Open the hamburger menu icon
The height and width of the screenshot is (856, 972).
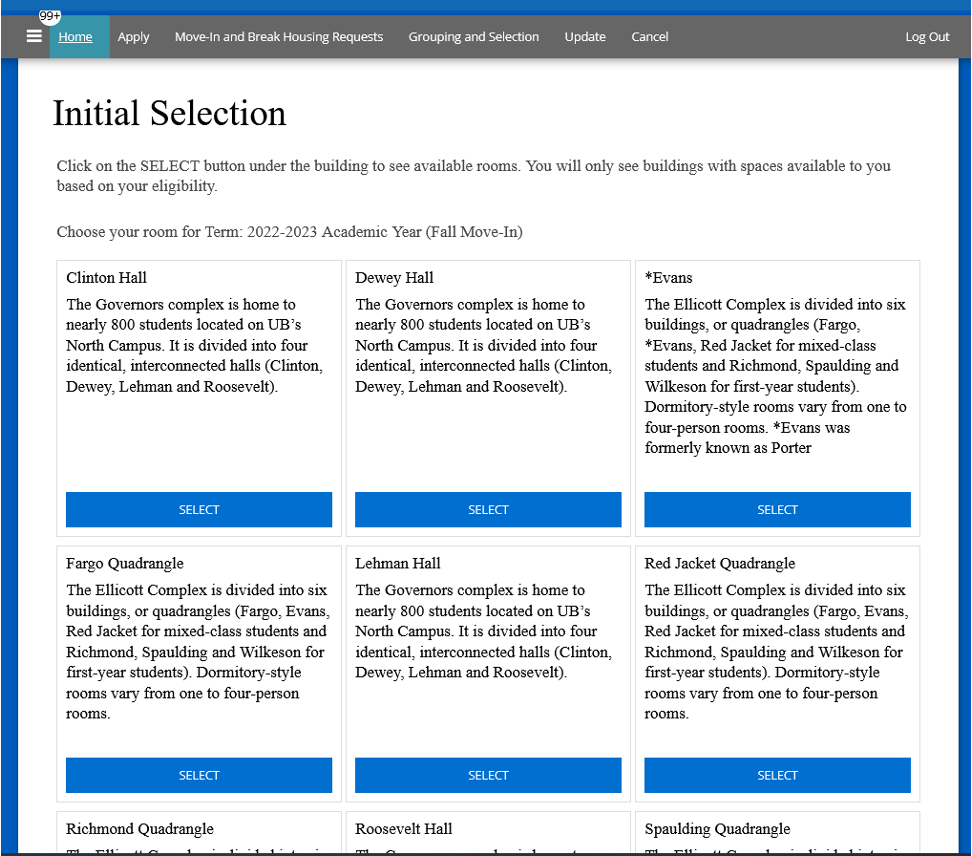point(34,37)
